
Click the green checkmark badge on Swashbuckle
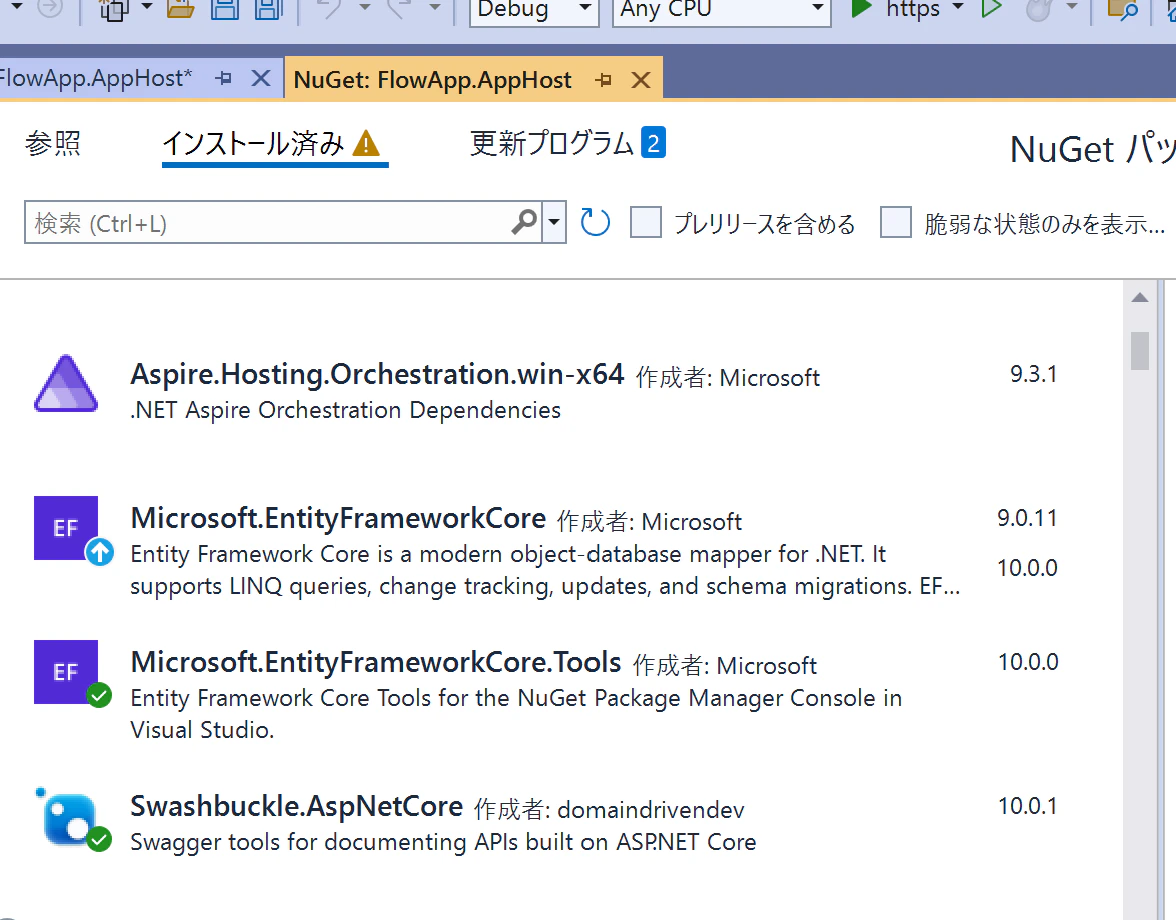pyautogui.click(x=99, y=839)
